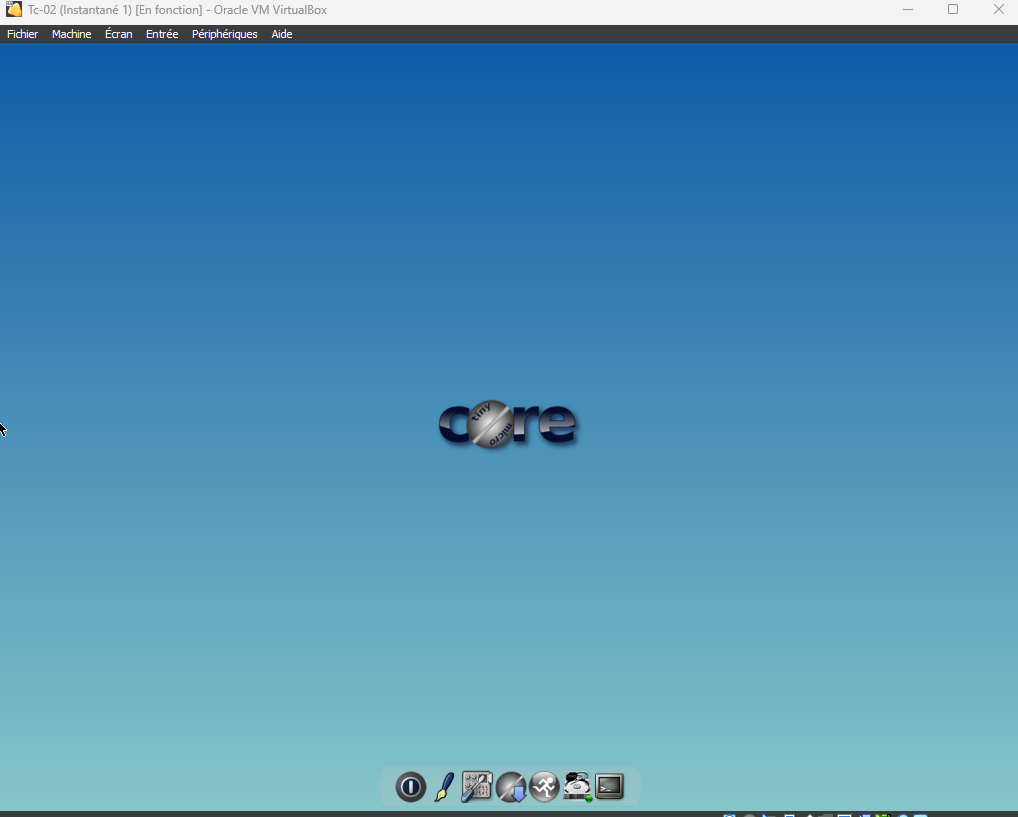This screenshot has width=1018, height=817.
Task: Open the Périphériques menu
Action: click(x=225, y=34)
